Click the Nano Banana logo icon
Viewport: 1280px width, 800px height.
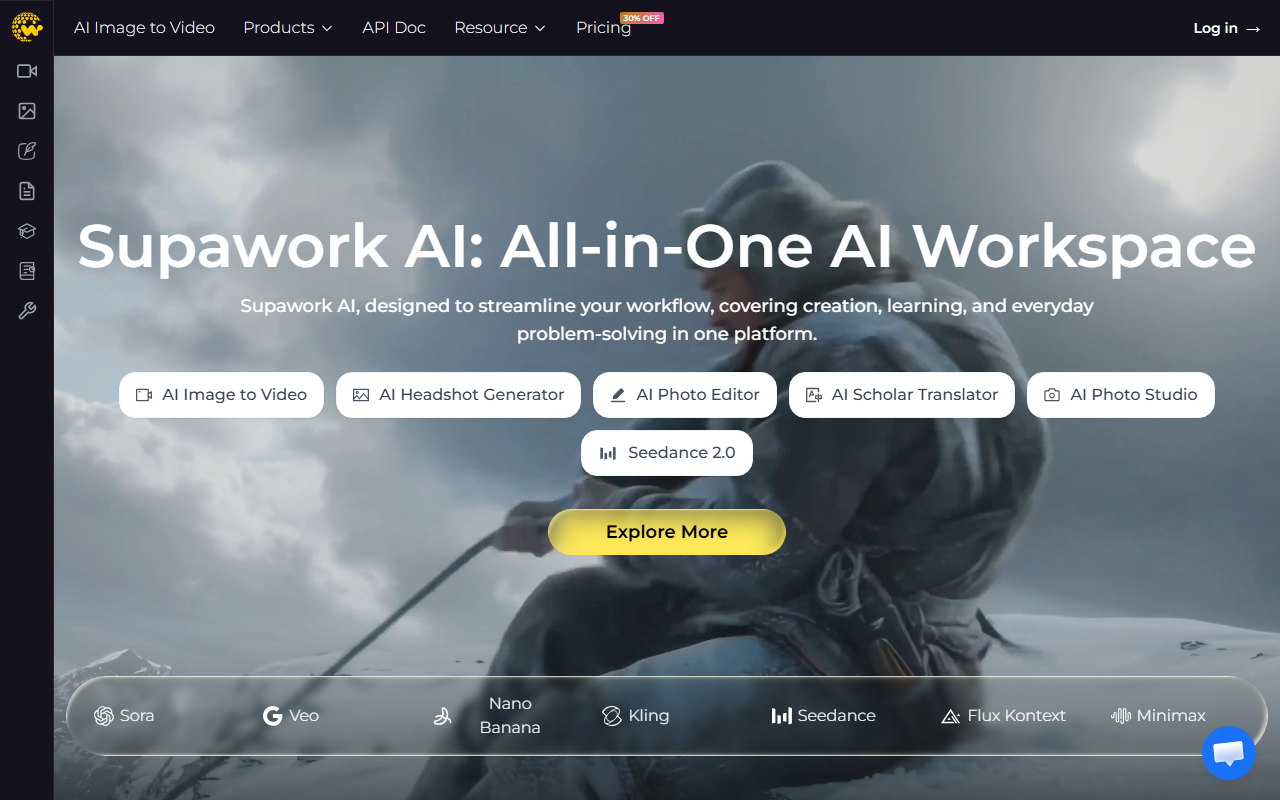point(443,716)
